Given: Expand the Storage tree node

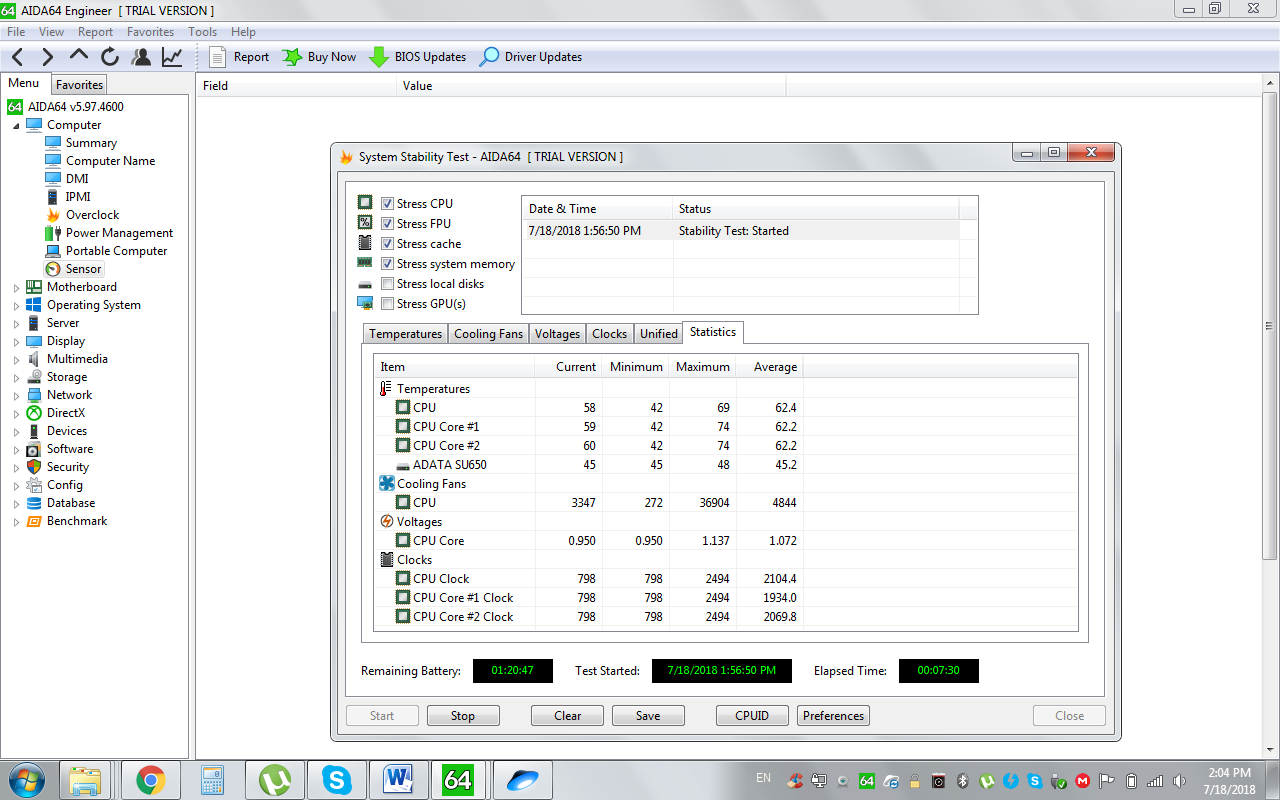Looking at the screenshot, I should tap(16, 378).
